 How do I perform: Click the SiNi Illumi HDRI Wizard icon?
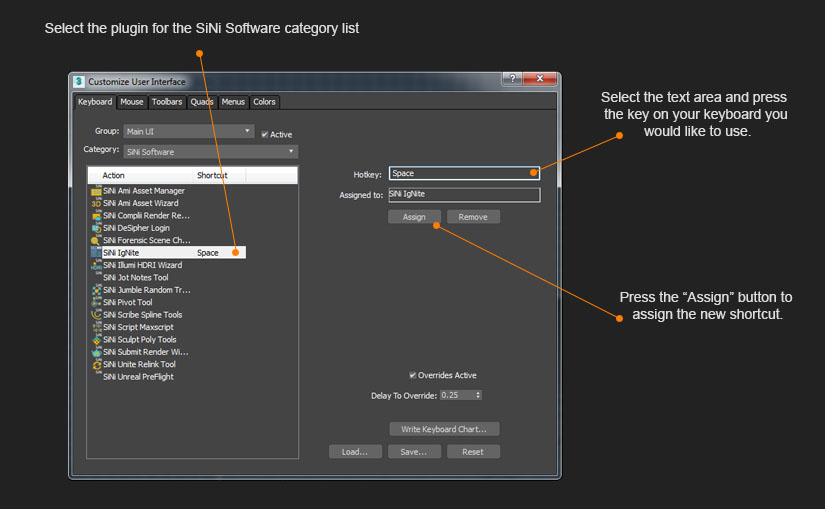click(96, 265)
